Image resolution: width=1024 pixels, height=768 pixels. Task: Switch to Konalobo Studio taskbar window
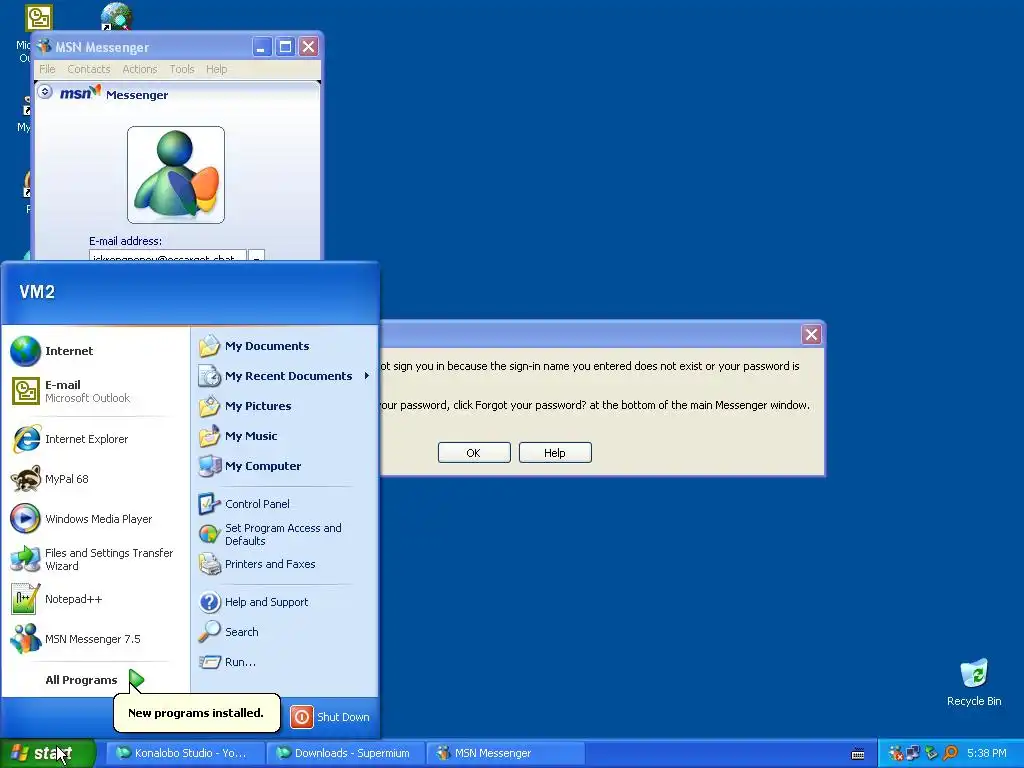[185, 753]
